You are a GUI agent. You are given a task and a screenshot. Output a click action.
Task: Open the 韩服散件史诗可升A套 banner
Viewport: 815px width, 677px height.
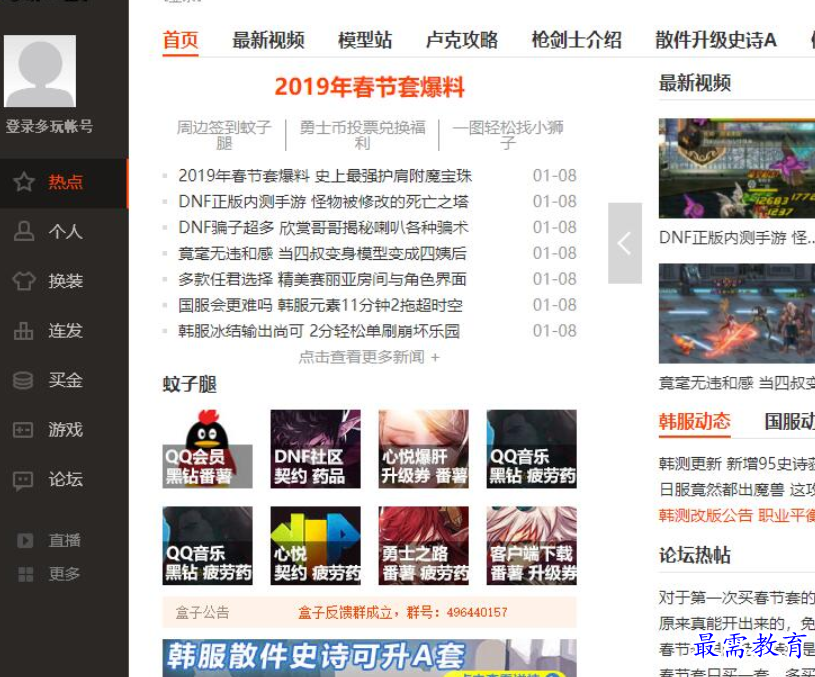(370, 658)
